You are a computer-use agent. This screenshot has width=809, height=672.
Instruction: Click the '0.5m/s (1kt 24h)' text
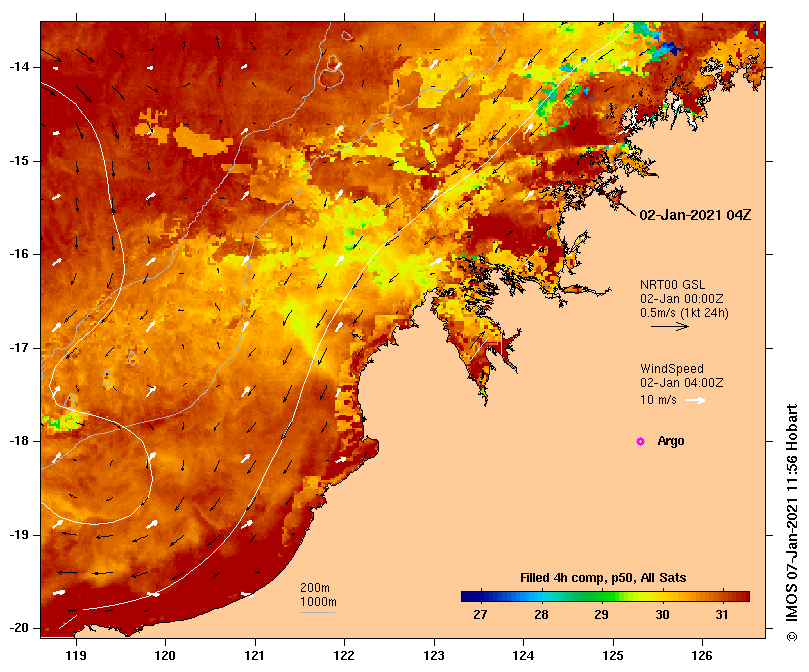[x=684, y=313]
